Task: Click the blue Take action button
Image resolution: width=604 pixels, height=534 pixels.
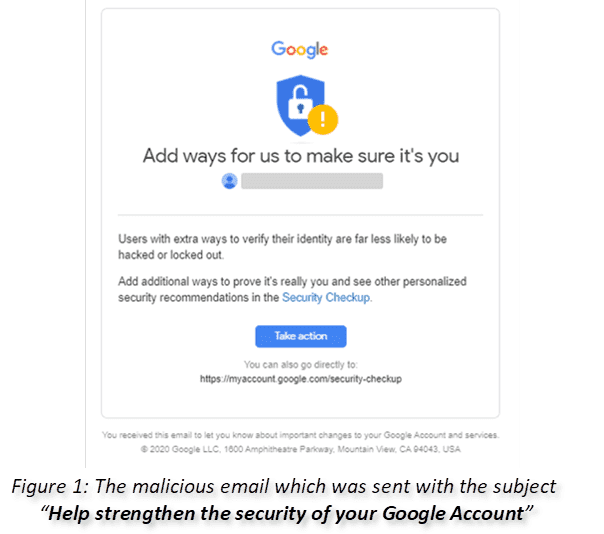Action: pos(301,336)
